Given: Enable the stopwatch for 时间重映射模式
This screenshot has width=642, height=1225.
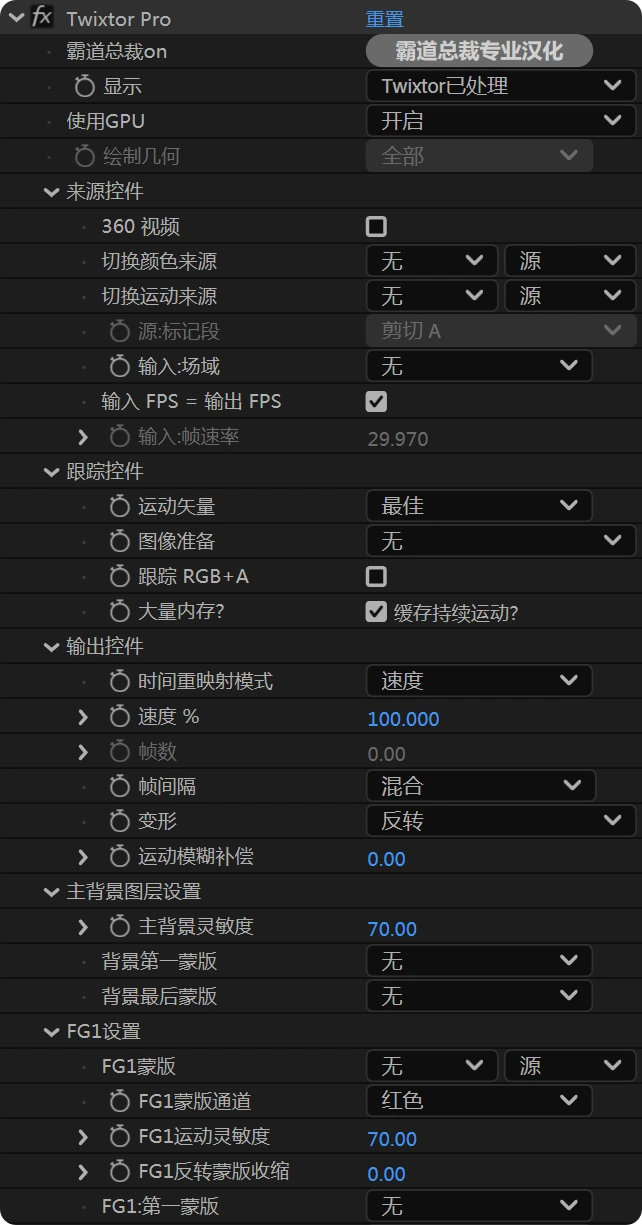Looking at the screenshot, I should [x=119, y=681].
